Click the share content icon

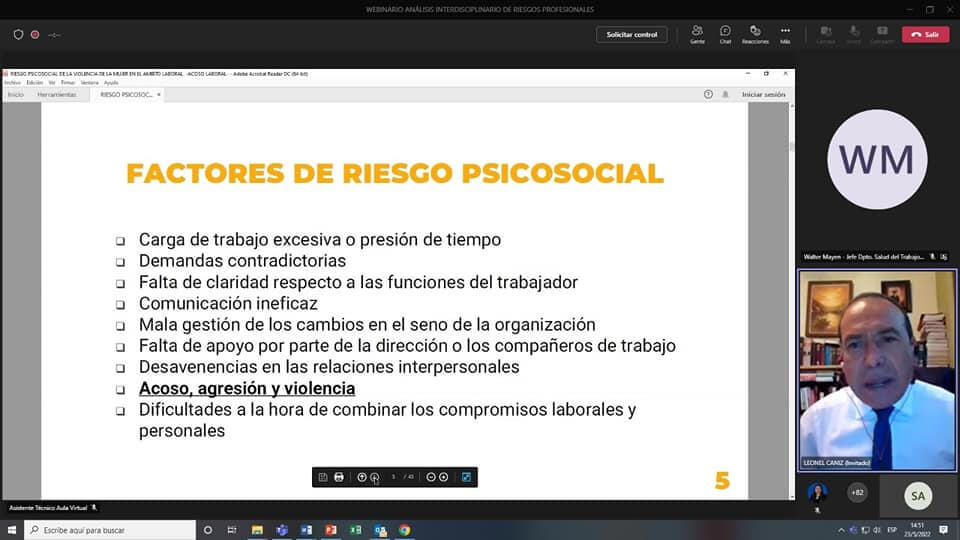pos(882,34)
